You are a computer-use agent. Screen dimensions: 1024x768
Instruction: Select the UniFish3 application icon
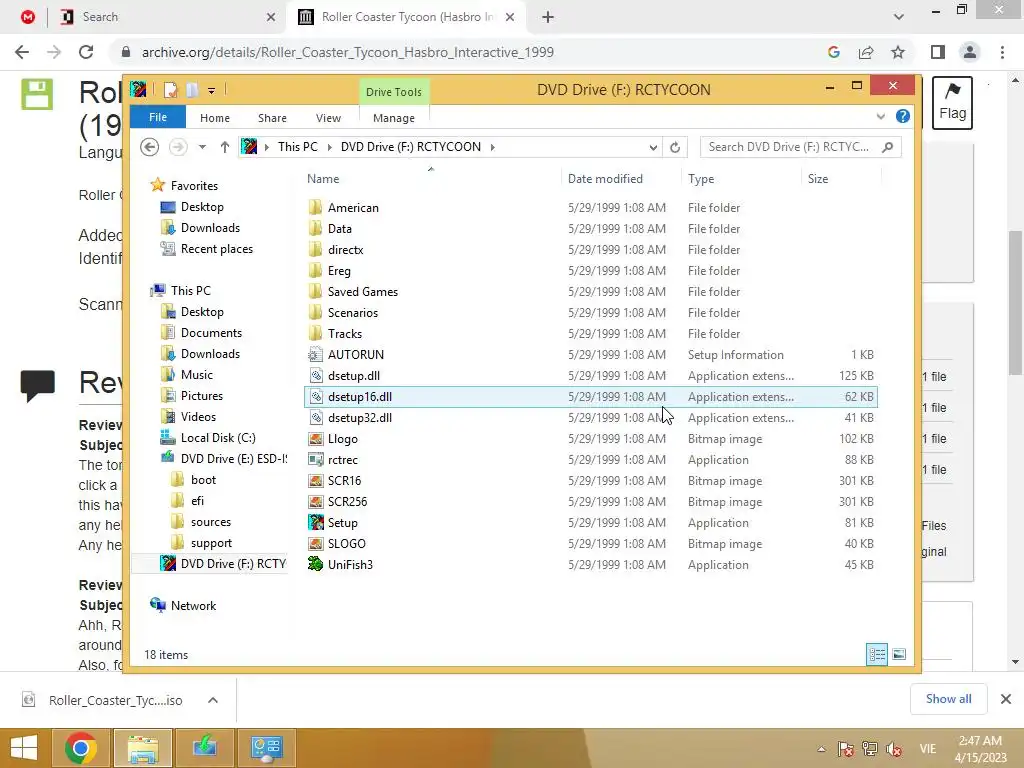point(315,564)
